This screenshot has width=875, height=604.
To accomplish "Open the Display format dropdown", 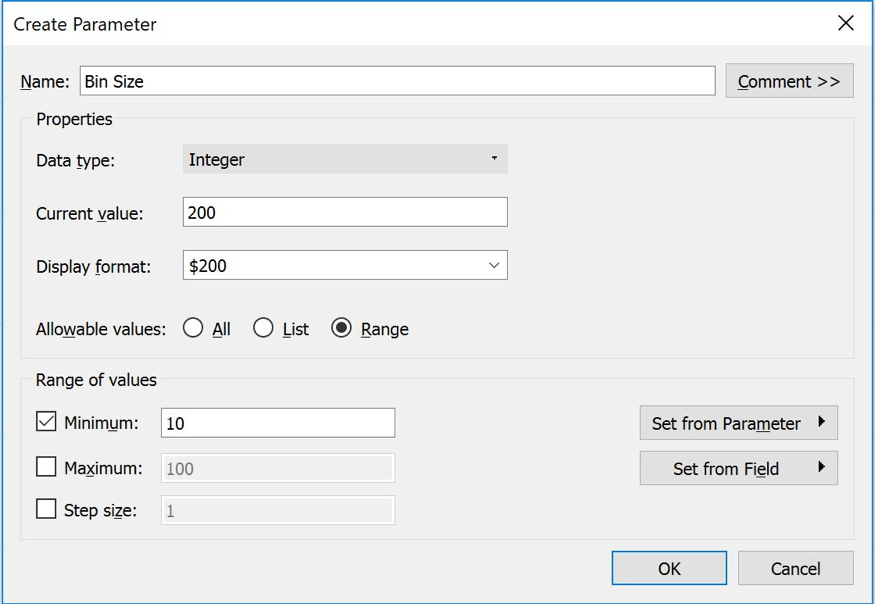I will 344,265.
